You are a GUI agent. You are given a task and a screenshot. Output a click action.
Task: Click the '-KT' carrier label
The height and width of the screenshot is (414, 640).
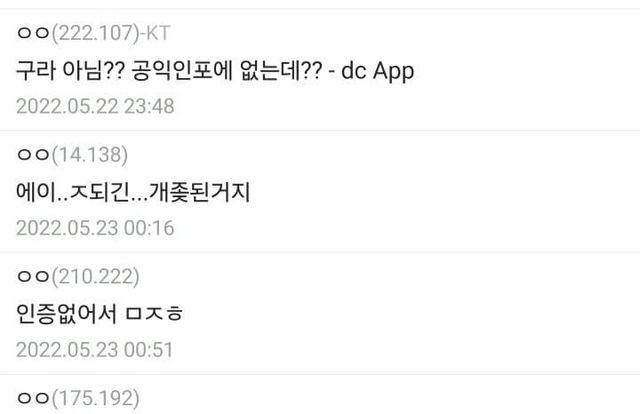[155, 33]
